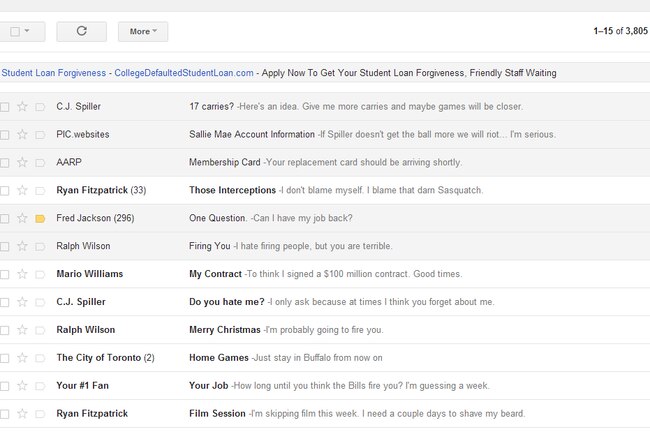650x432 pixels.
Task: Check the Mario Williams email
Action: 5,275
